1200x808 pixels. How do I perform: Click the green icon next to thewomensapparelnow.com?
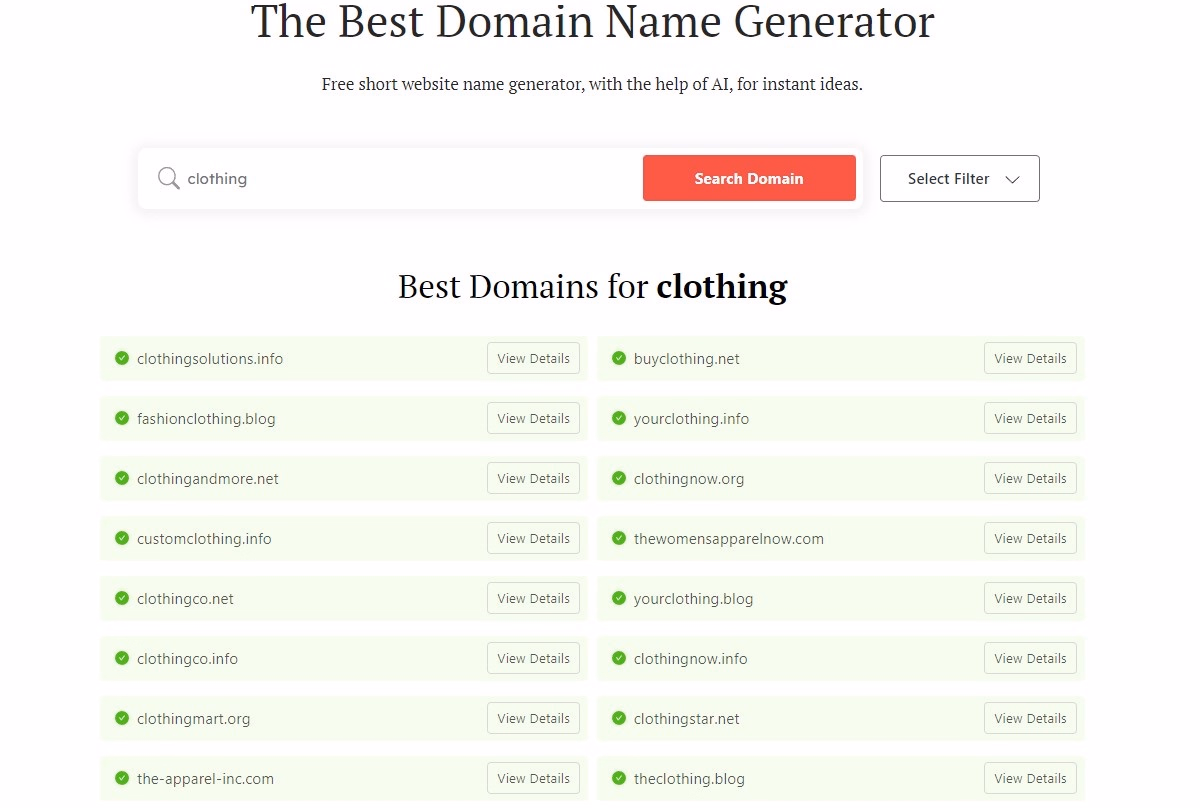pyautogui.click(x=618, y=538)
